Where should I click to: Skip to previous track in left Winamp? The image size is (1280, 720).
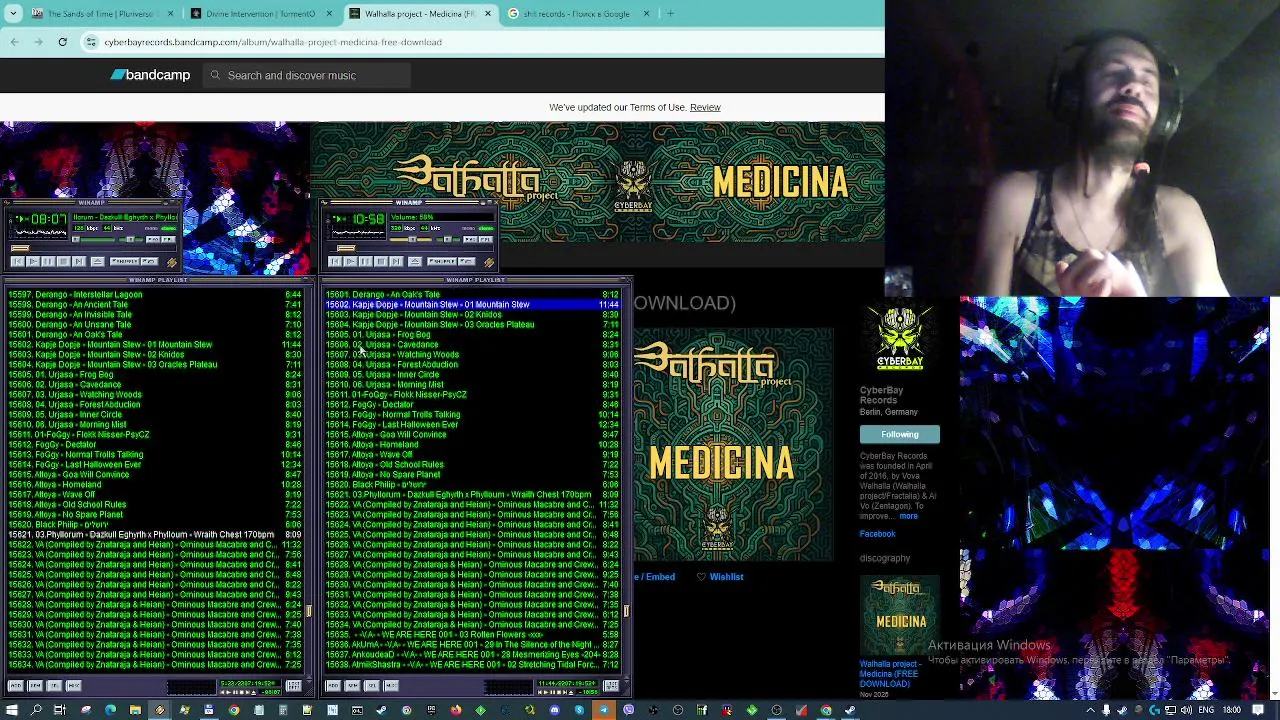(17, 261)
